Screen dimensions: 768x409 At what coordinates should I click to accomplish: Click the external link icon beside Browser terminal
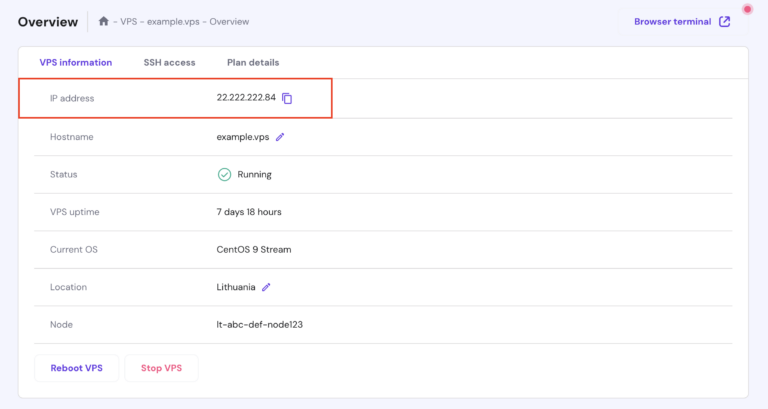tap(725, 21)
